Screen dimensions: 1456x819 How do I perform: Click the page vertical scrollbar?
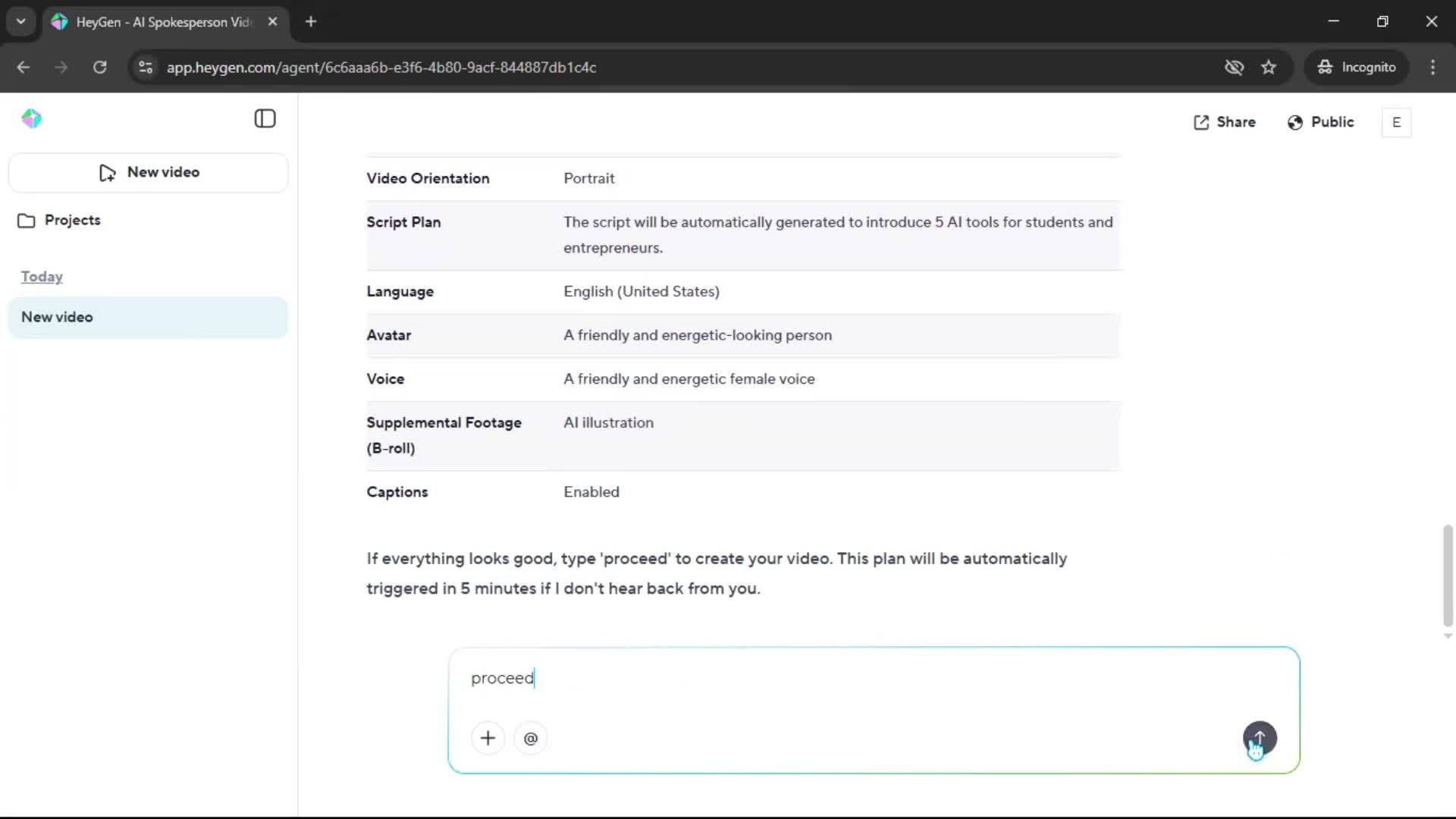(1448, 574)
